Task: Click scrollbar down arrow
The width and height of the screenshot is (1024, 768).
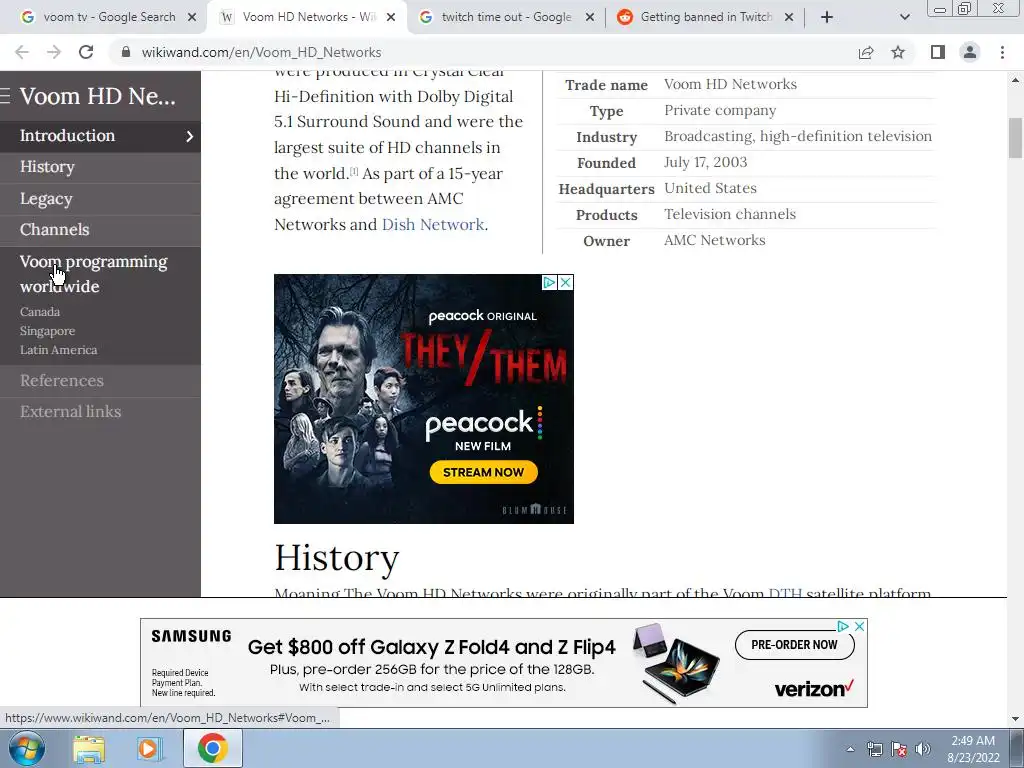Action: point(1016,719)
